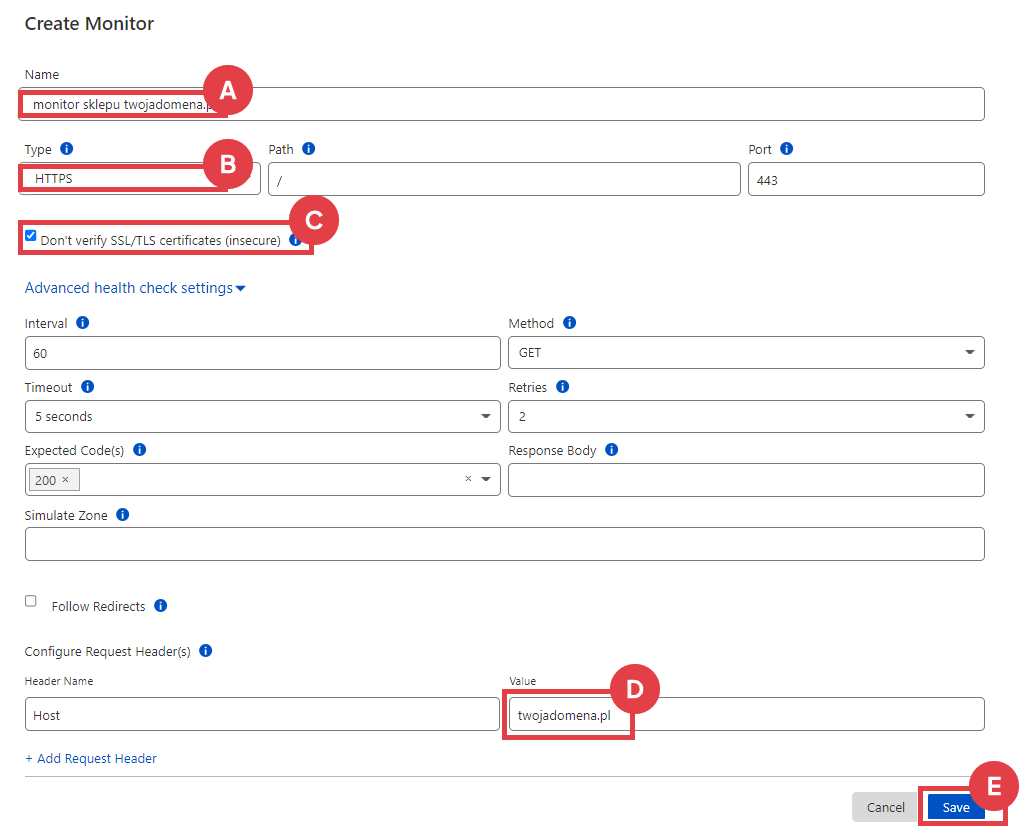Open the Timeout dropdown set to 5 seconds

[x=262, y=416]
